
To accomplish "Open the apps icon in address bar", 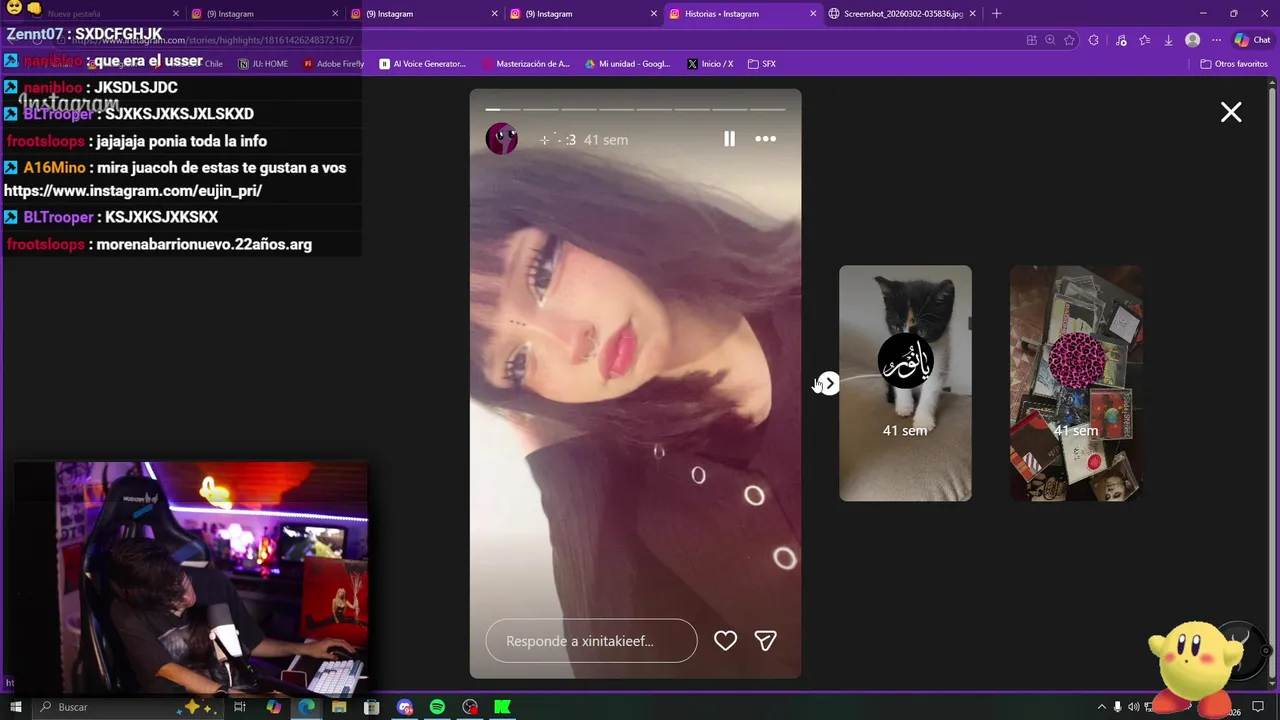I will click(1031, 40).
